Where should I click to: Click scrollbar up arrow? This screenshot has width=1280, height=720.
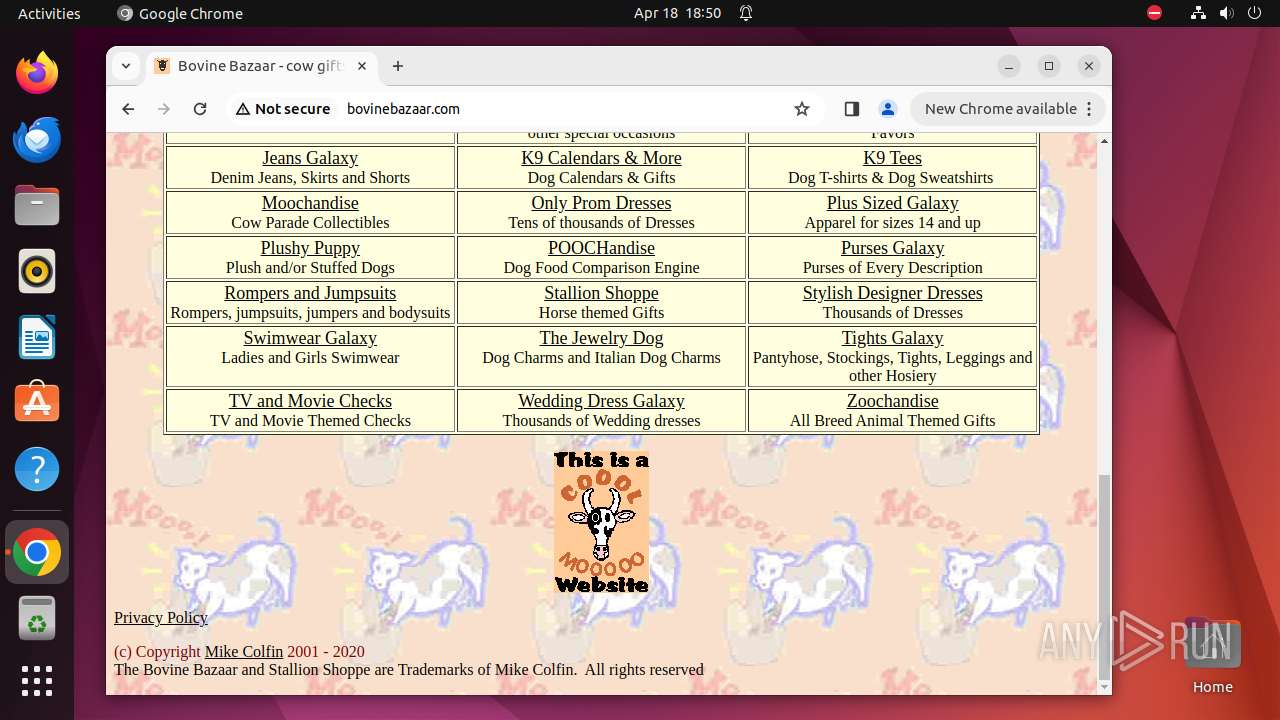[1104, 141]
